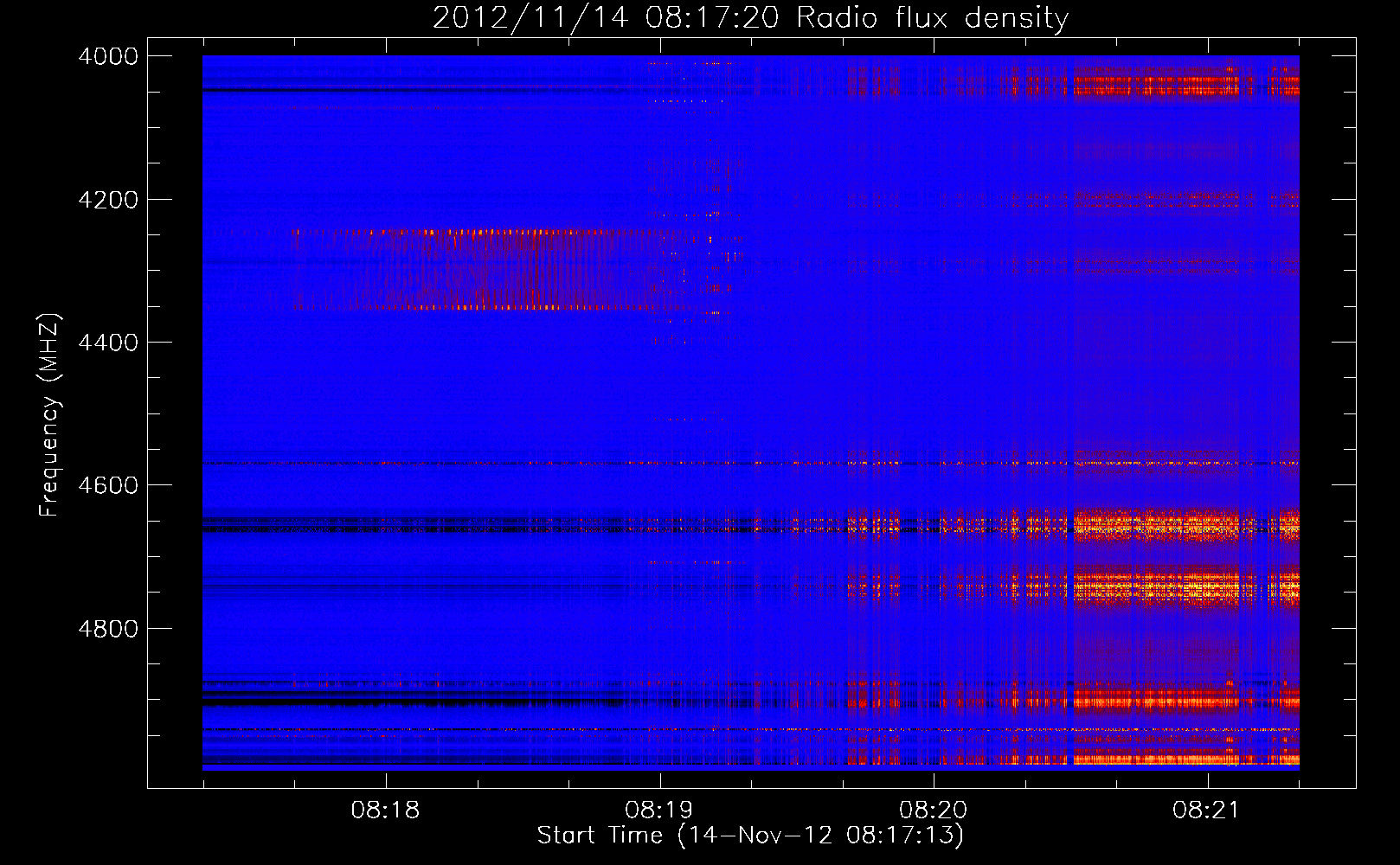This screenshot has width=1400, height=865.
Task: Click the 'Start Time (14-Nov-12 08:17:13)' x-axis label
Action: click(x=750, y=836)
